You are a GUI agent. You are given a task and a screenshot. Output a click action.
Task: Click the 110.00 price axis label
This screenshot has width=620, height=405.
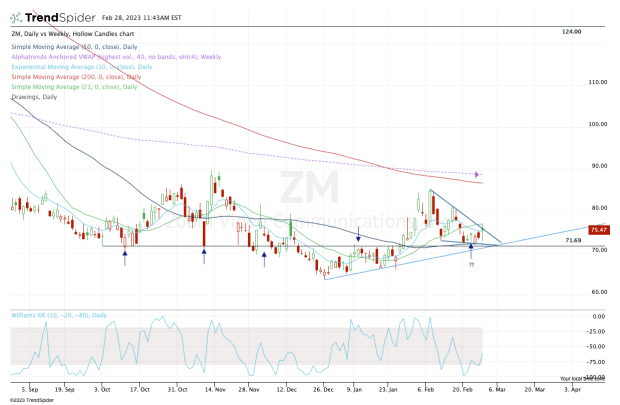coord(597,82)
